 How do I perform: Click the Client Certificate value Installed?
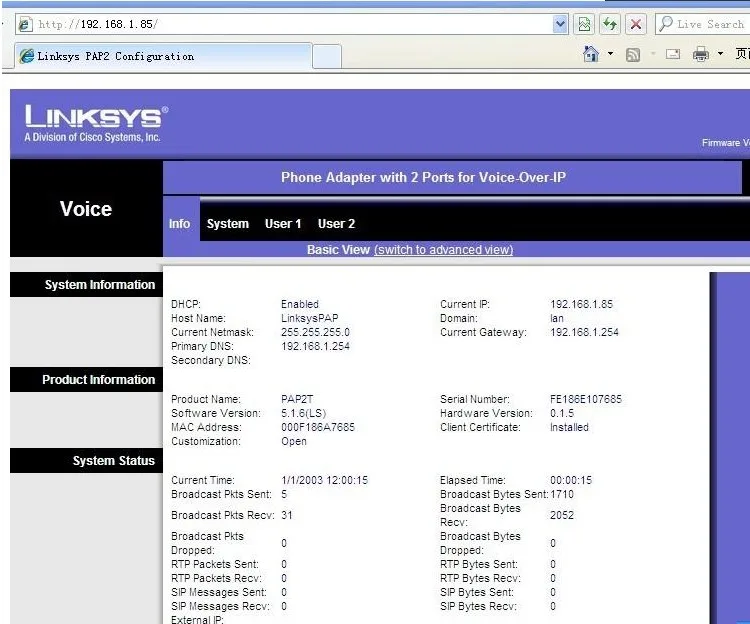[x=569, y=427]
